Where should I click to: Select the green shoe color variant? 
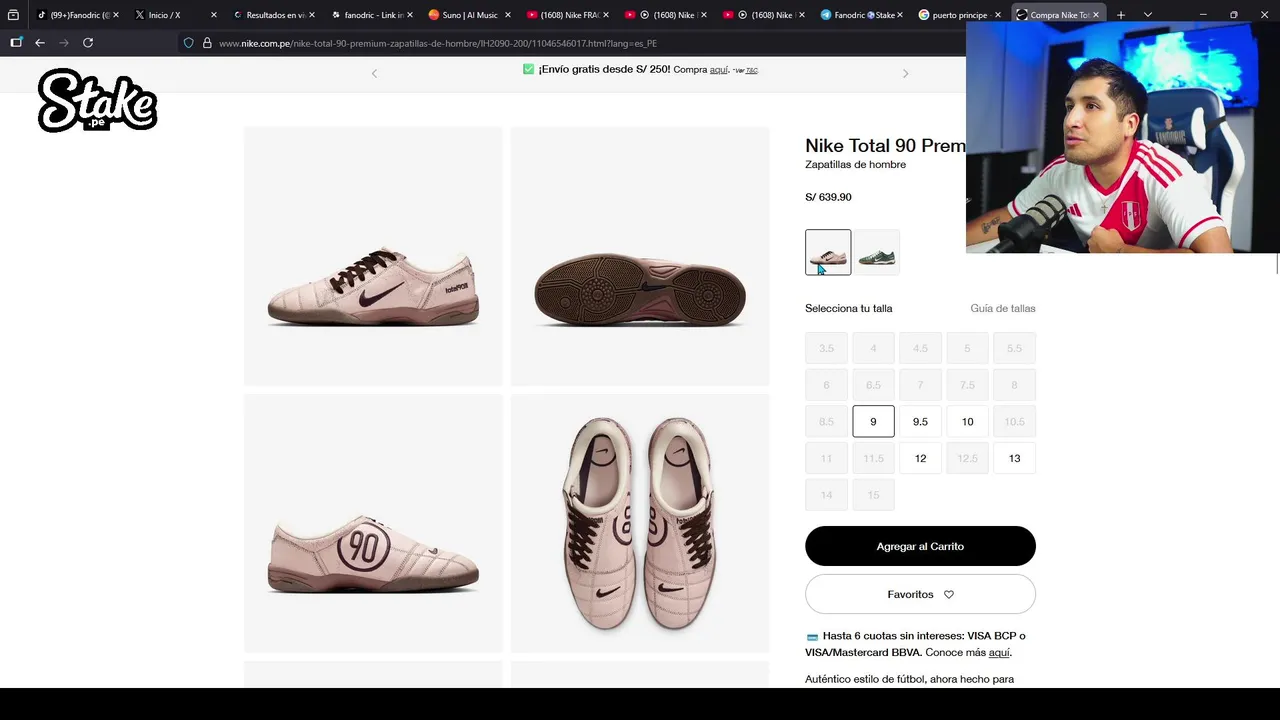[x=877, y=252]
